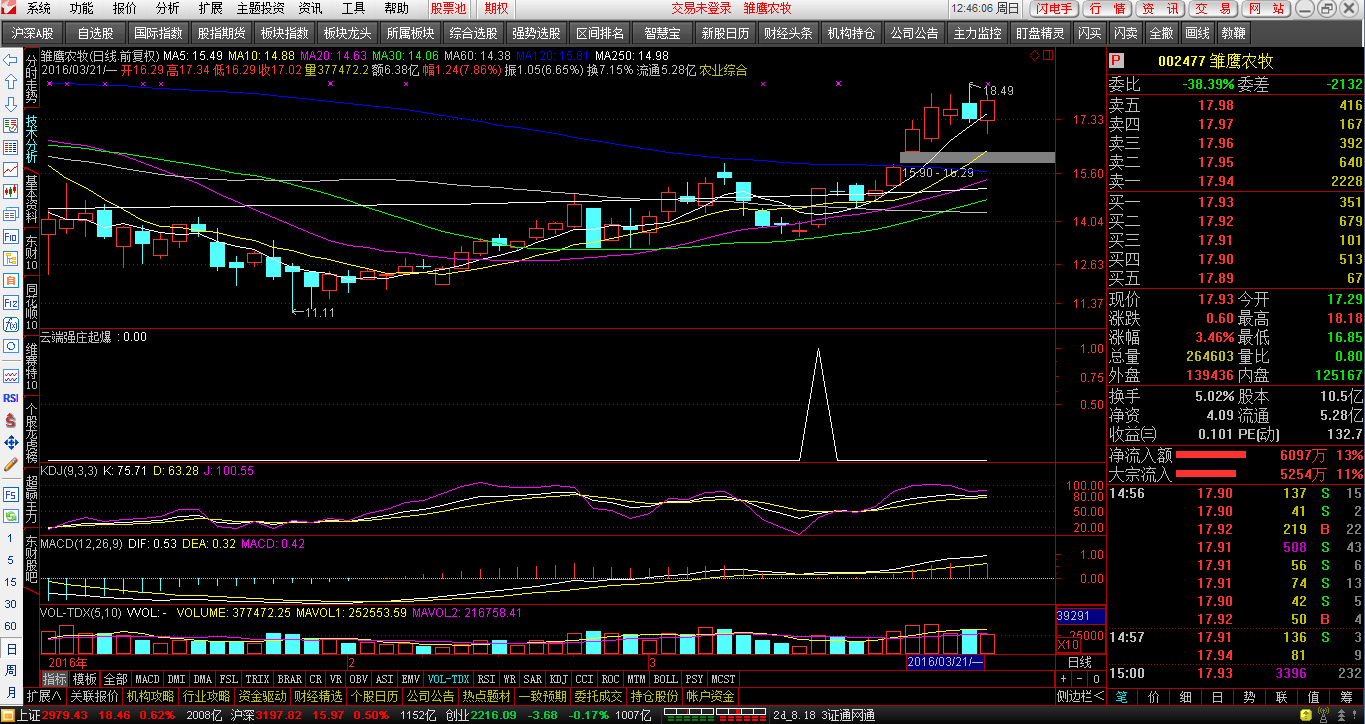Open the f(x) formula icon
The width and height of the screenshot is (1365, 724).
(10, 325)
